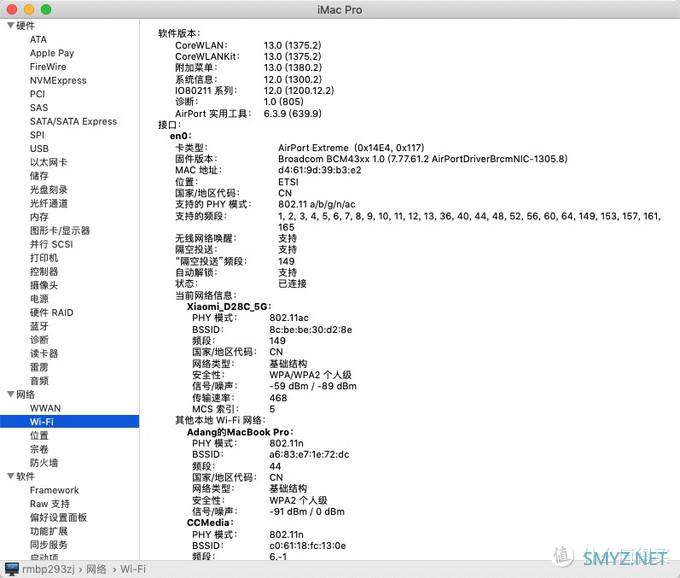Click Wi-Fi in the bottom path bar
The image size is (680, 578).
133,569
